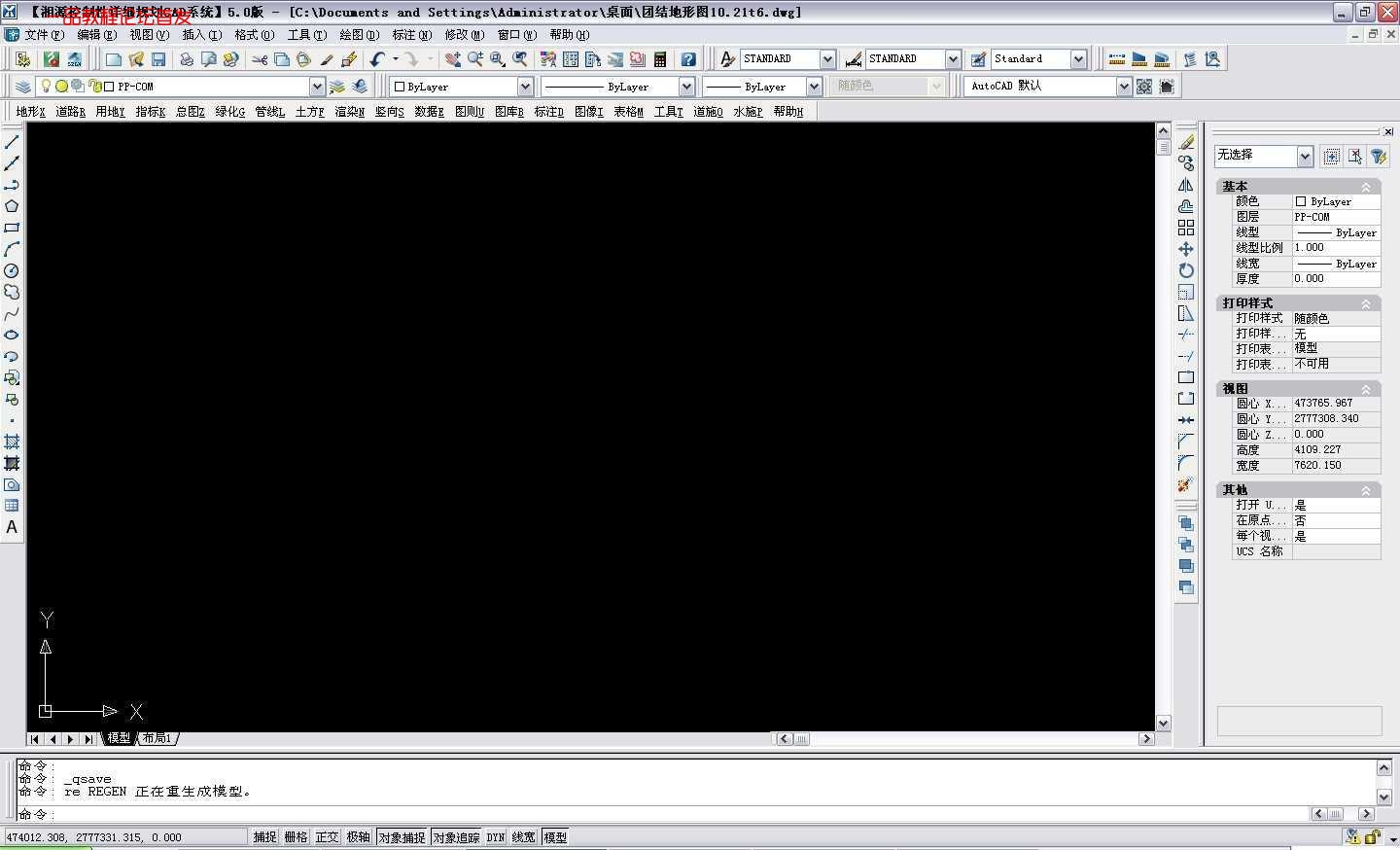Toggle 极轴 polar tracking in status bar
The height and width of the screenshot is (850, 1400).
358,837
